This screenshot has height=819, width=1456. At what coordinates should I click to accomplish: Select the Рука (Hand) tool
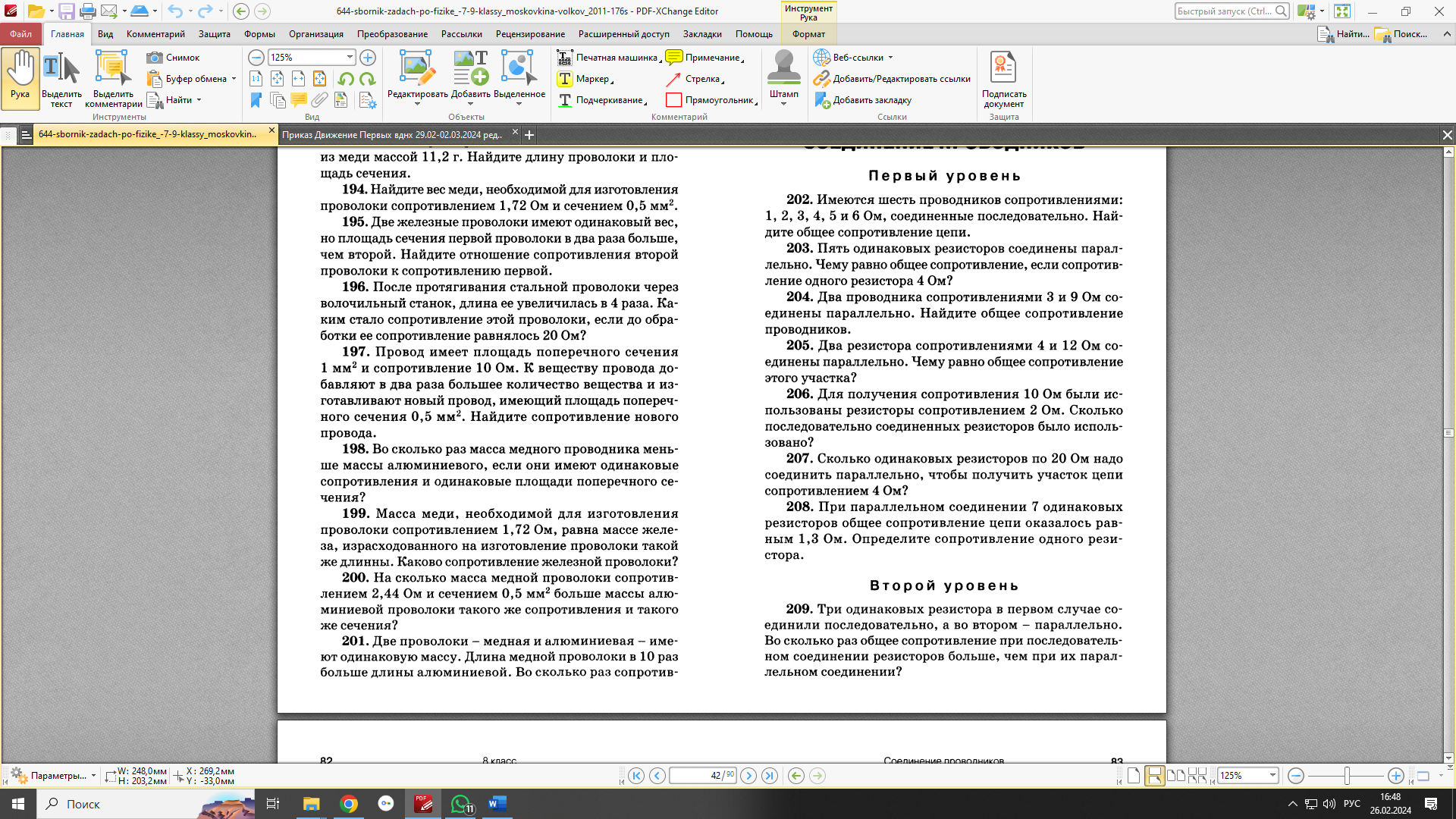pos(20,78)
